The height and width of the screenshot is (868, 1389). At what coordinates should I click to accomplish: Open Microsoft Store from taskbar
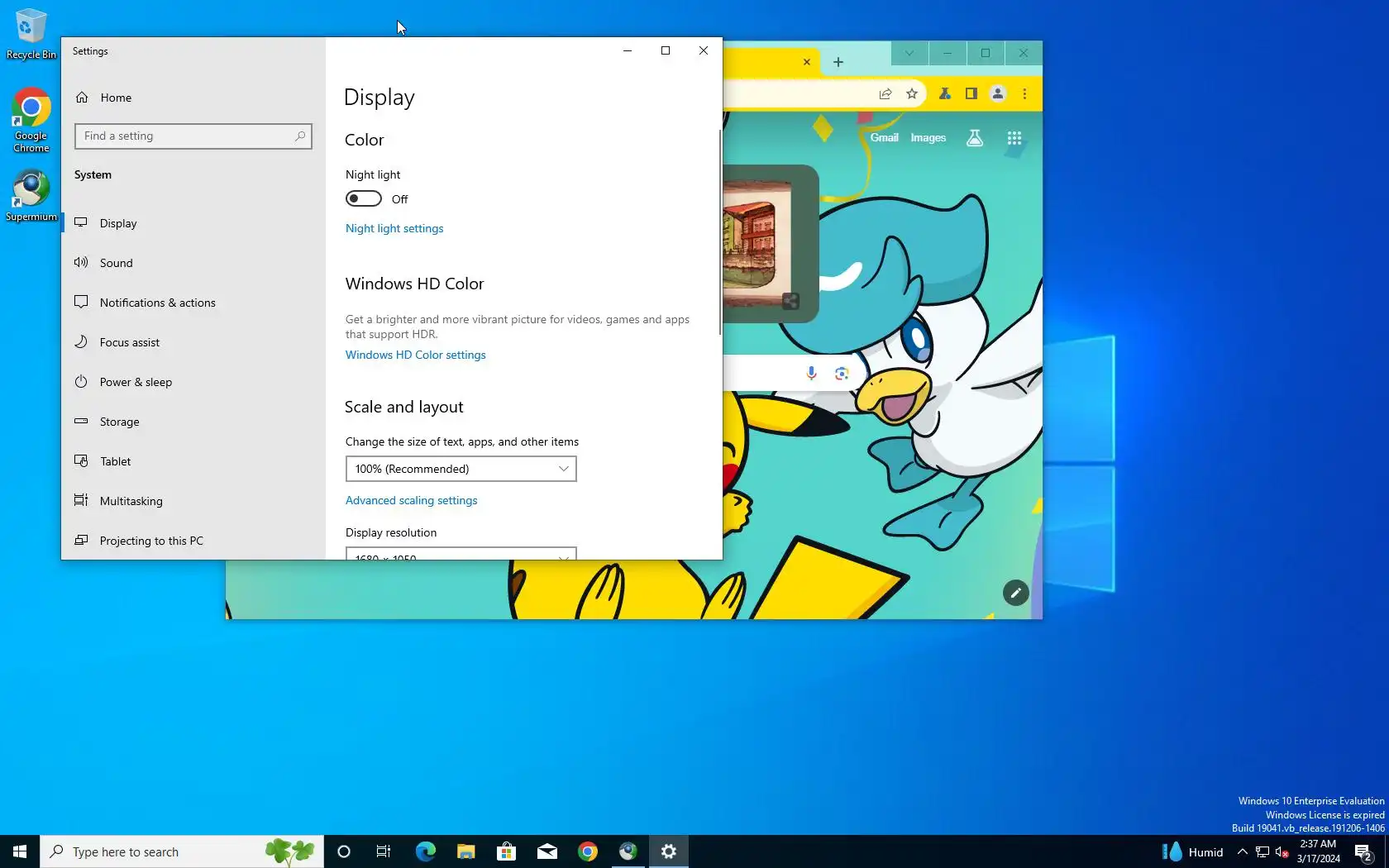[x=506, y=851]
